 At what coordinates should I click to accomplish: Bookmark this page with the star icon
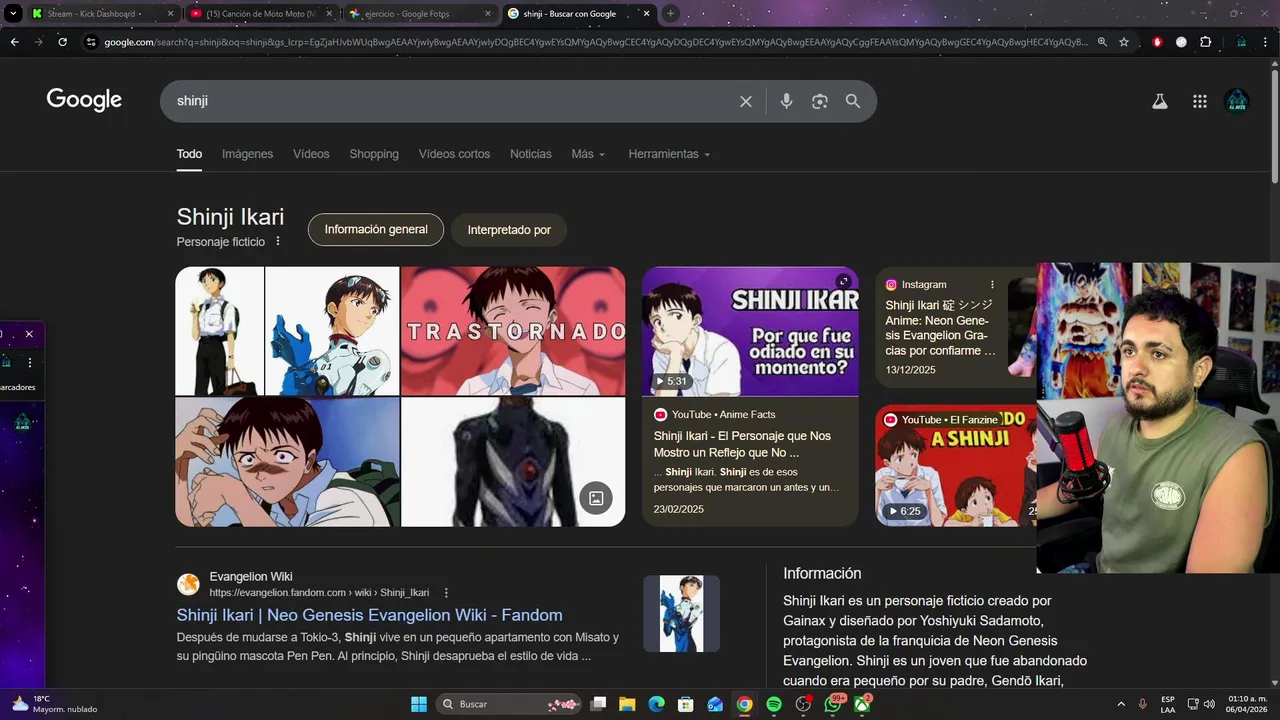[x=1124, y=42]
